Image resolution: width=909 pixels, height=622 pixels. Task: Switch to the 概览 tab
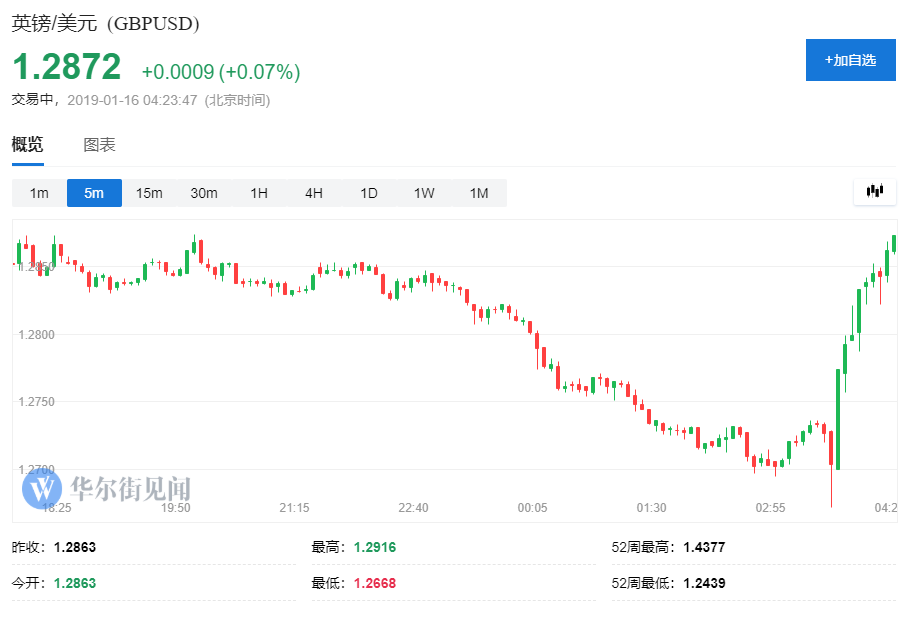pyautogui.click(x=28, y=145)
